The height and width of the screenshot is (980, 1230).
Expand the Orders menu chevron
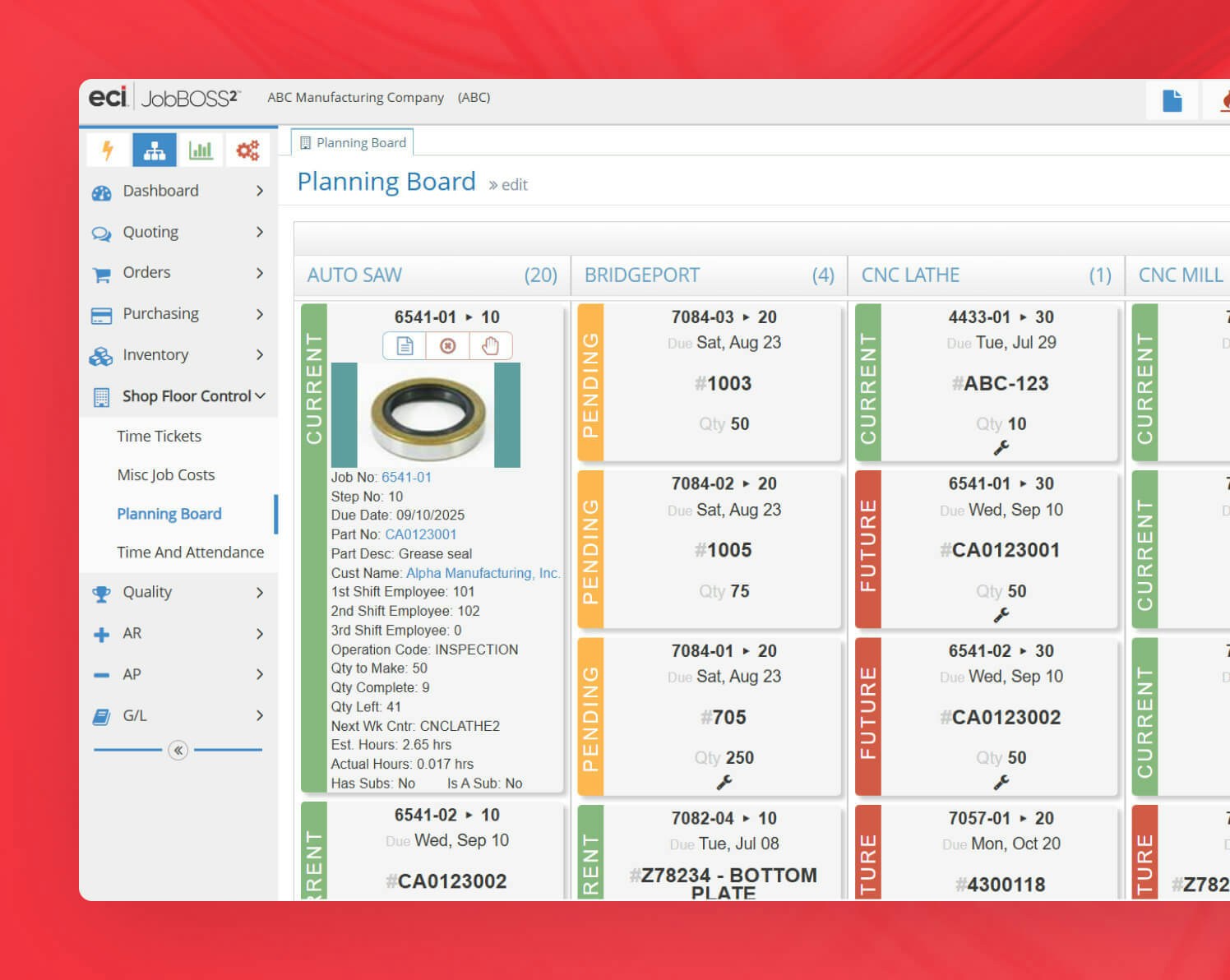(x=260, y=273)
